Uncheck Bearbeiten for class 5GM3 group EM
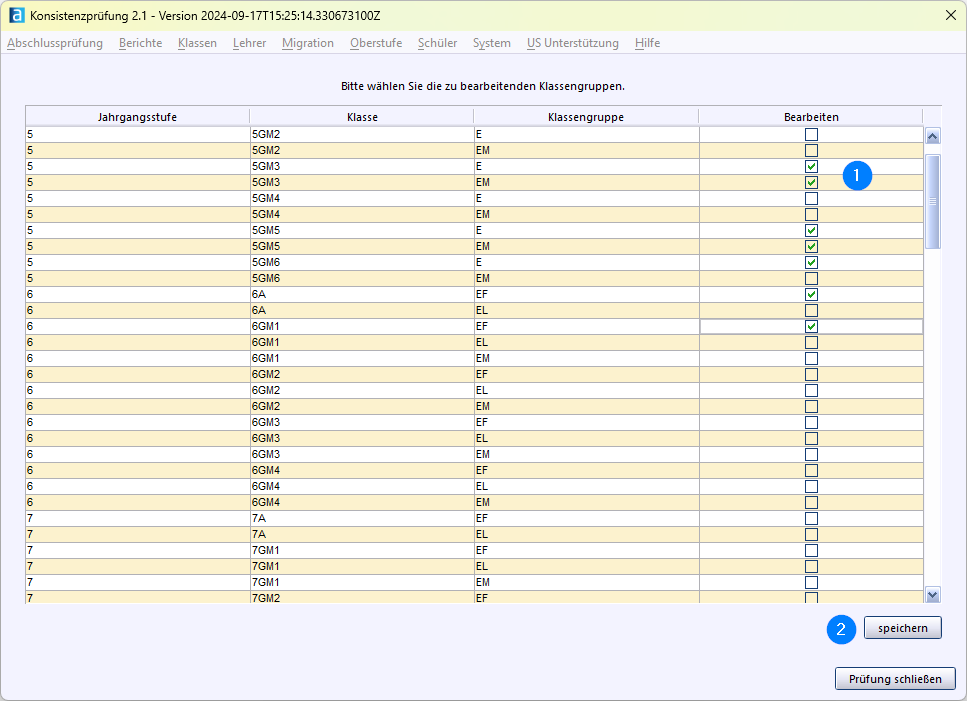This screenshot has width=967, height=701. pyautogui.click(x=812, y=182)
